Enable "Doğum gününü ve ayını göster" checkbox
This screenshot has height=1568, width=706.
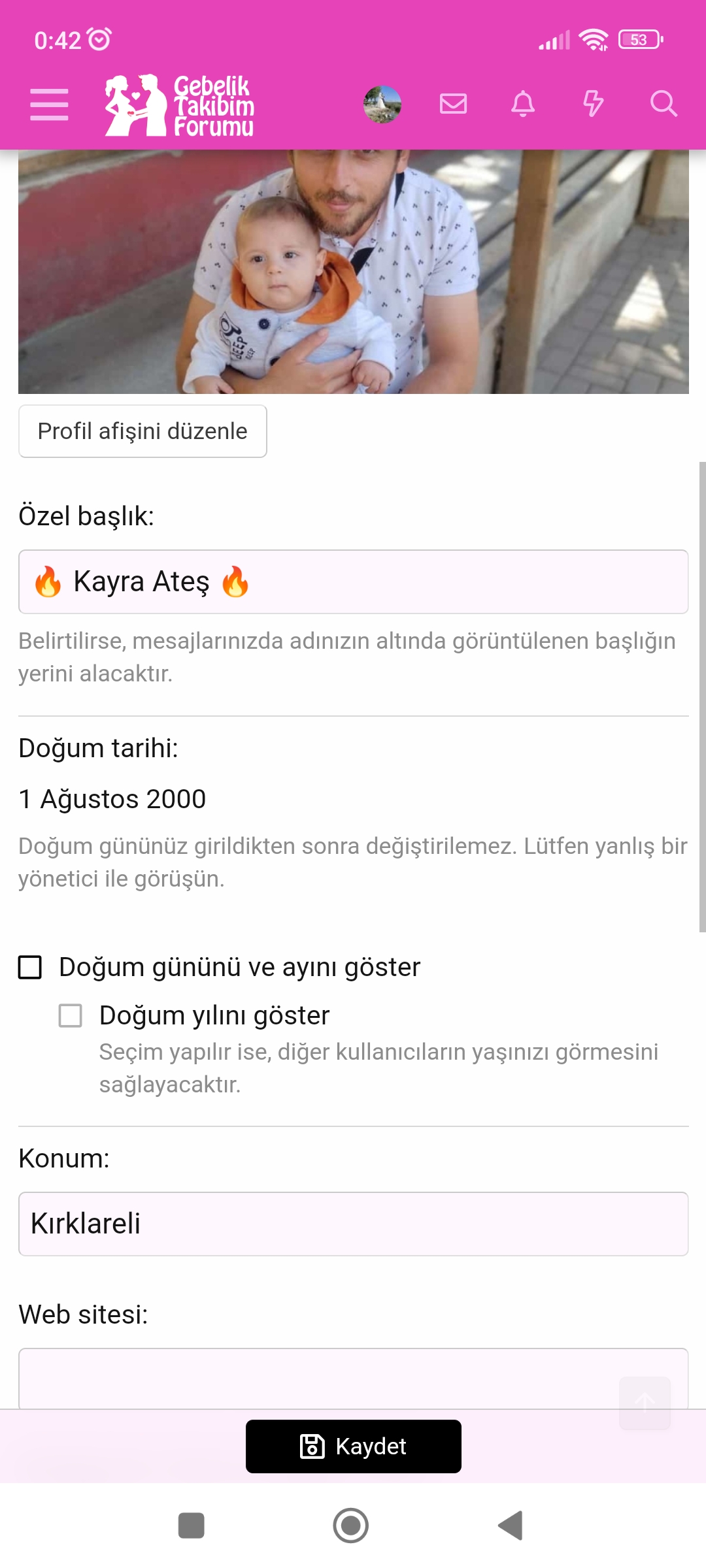click(30, 968)
